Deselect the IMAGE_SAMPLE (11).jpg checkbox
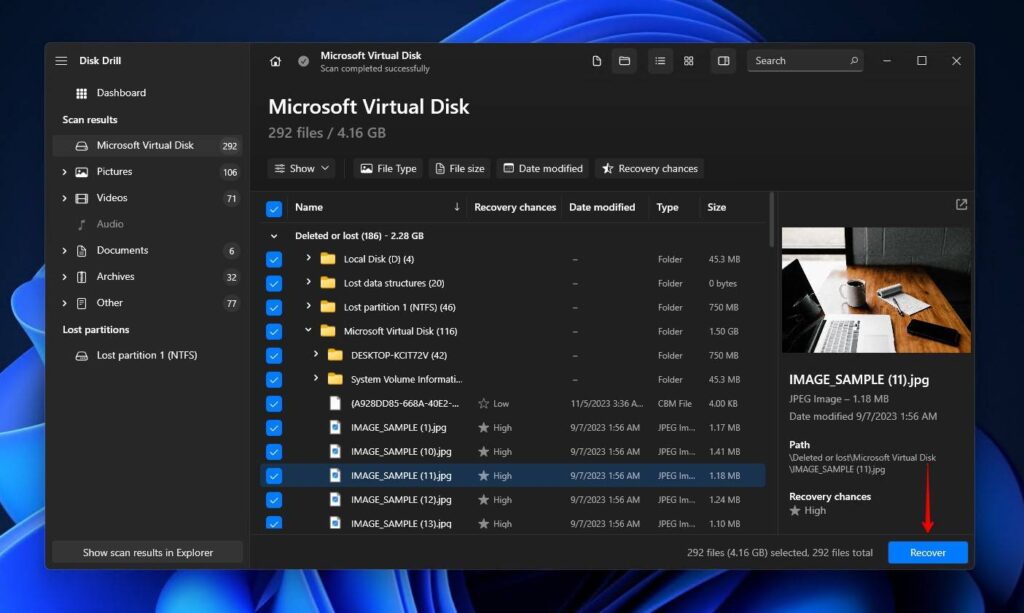Image resolution: width=1024 pixels, height=613 pixels. (x=273, y=475)
